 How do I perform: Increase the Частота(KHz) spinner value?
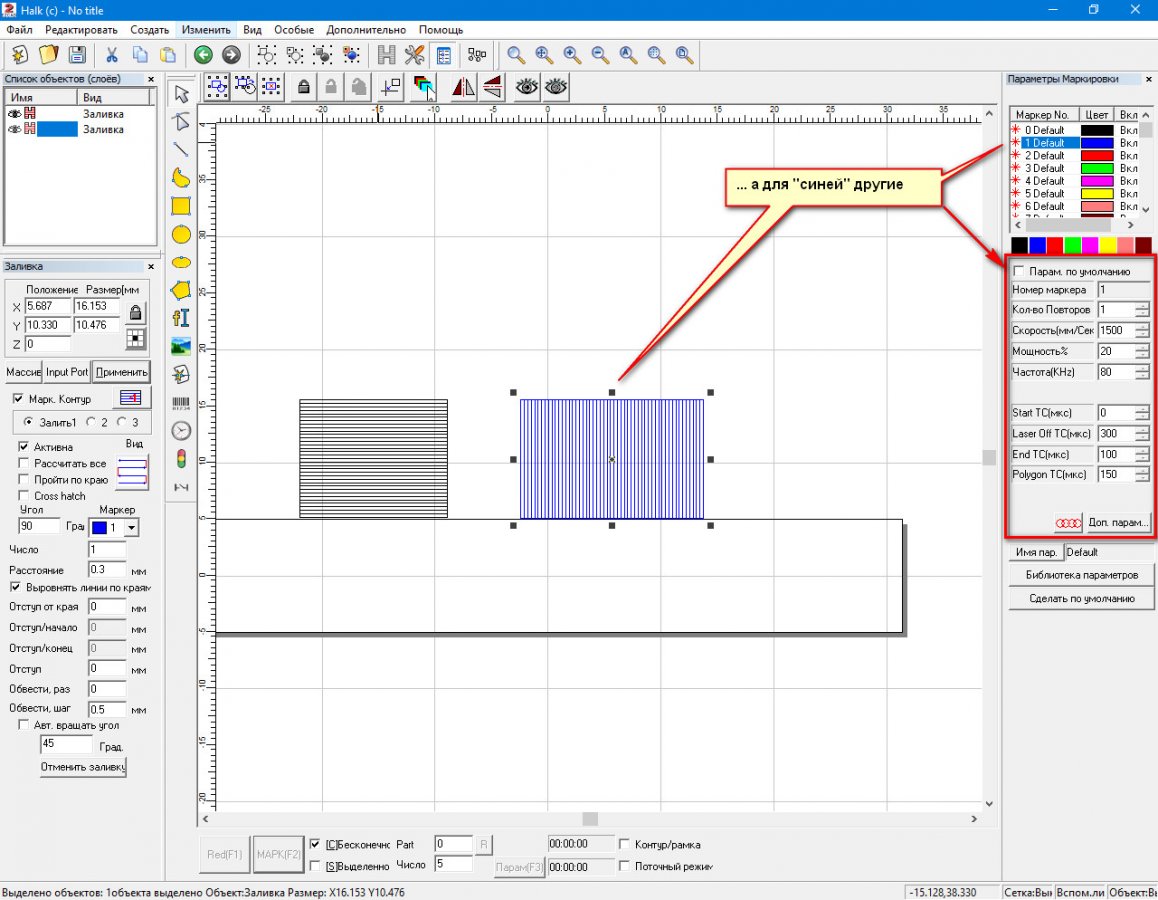[x=1142, y=368]
